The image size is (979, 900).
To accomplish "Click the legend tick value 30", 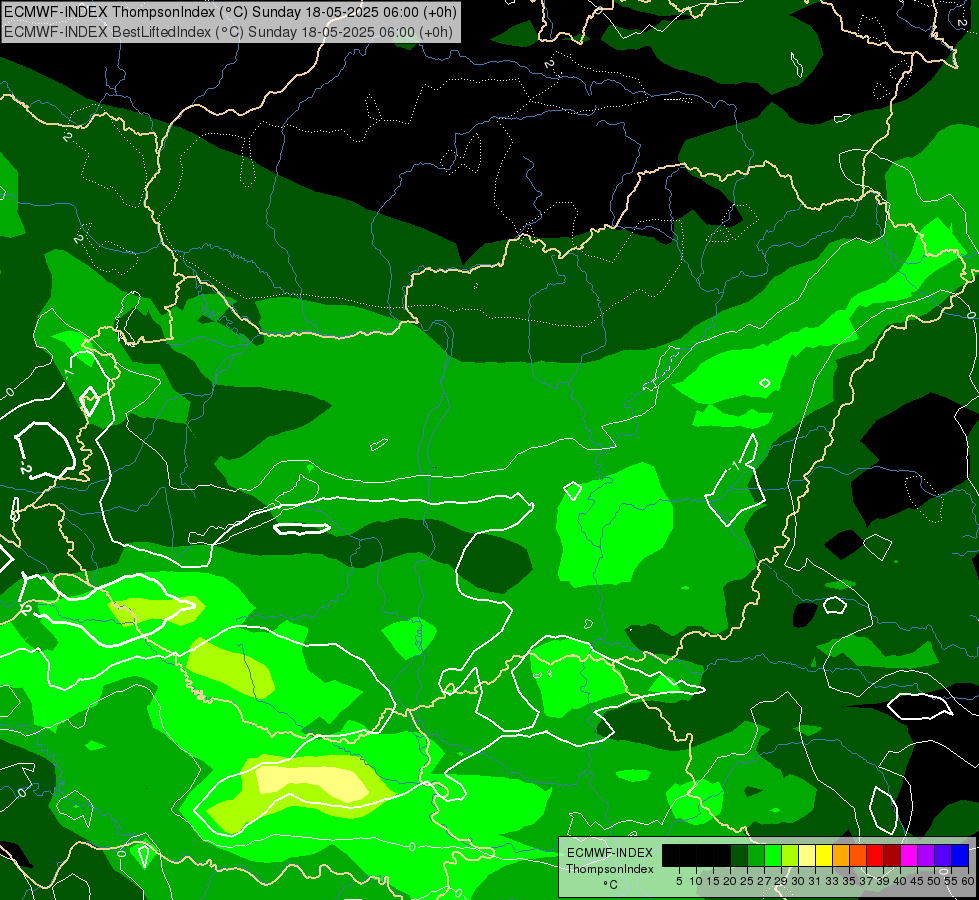I will [798, 881].
